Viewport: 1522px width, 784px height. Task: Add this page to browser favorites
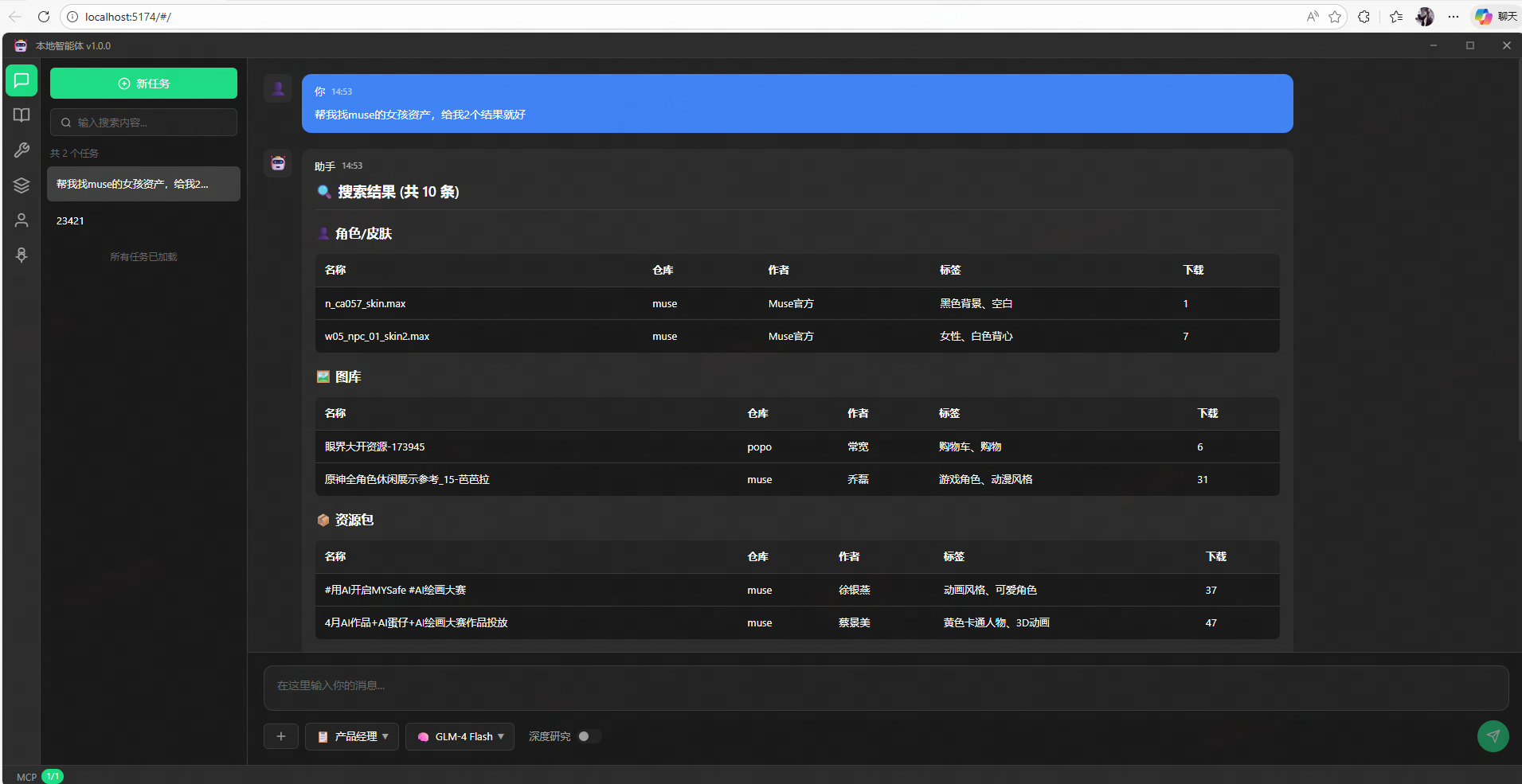coord(1335,17)
